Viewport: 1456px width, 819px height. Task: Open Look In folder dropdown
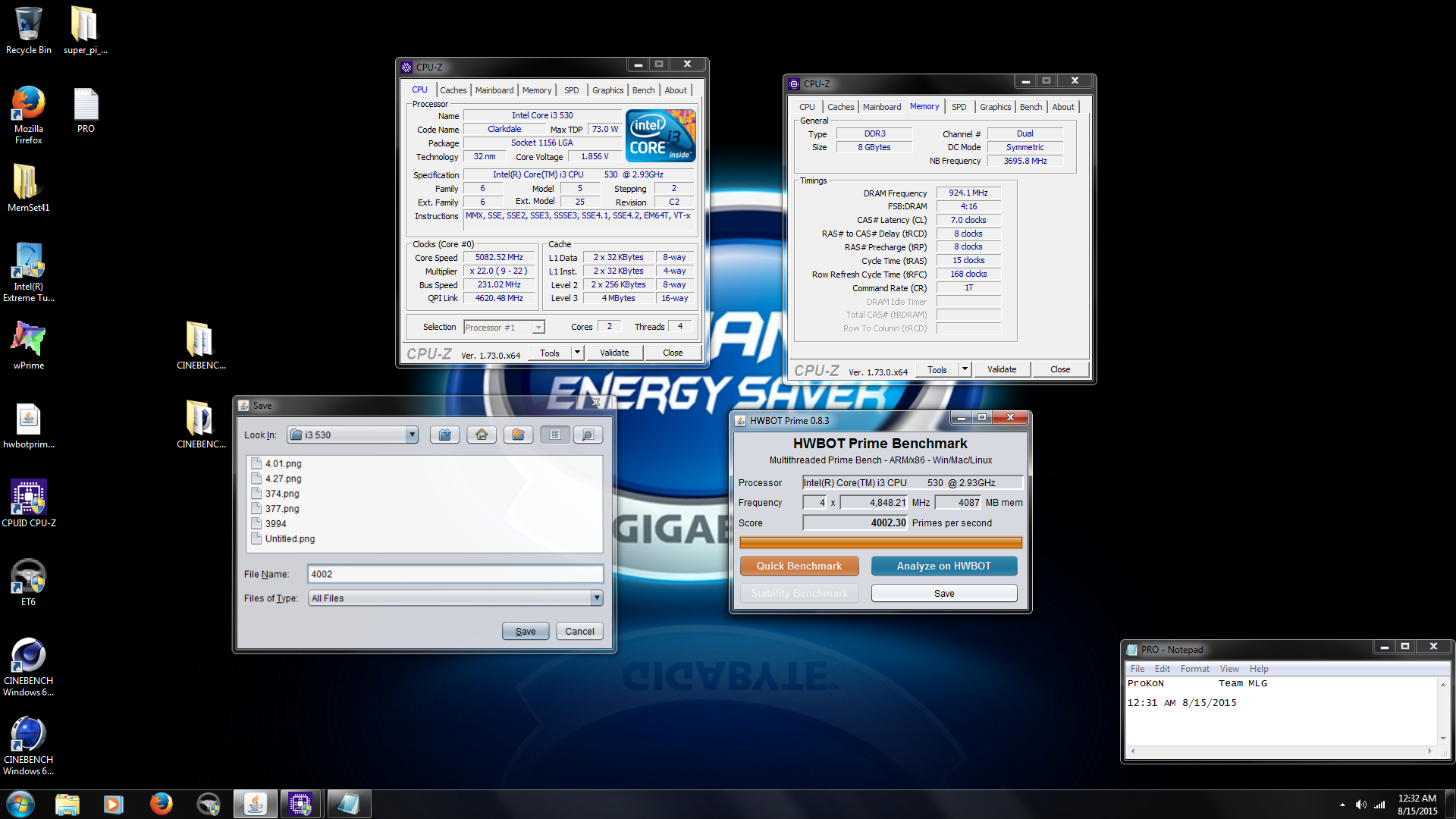pos(412,435)
